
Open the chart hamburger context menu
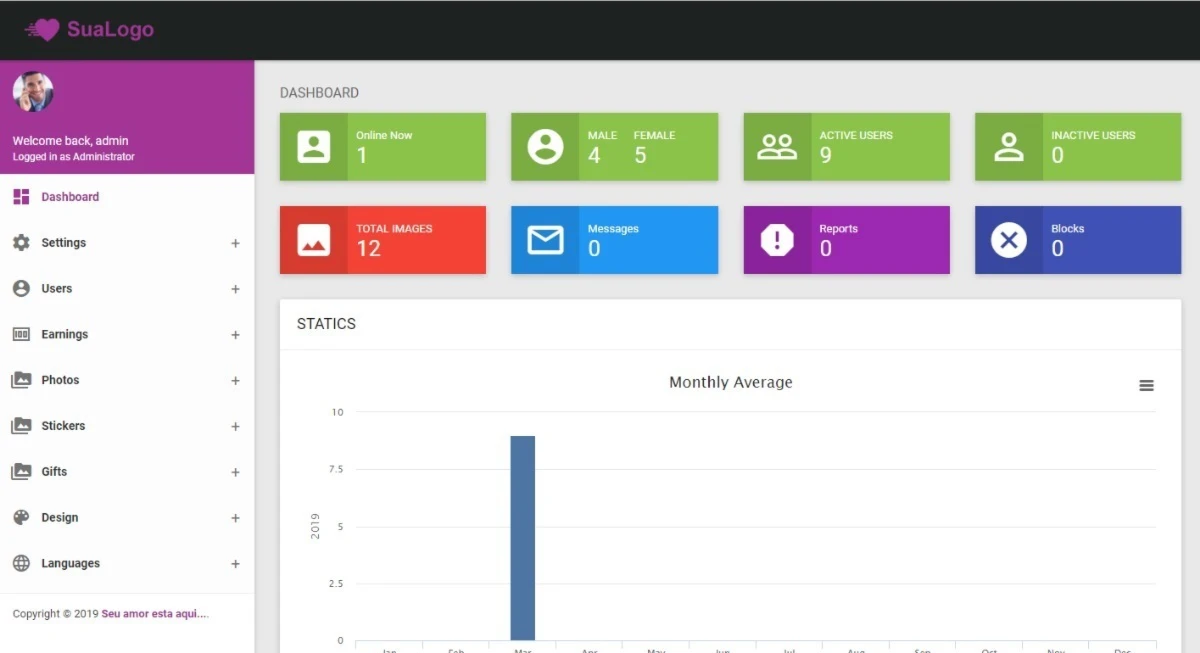pyautogui.click(x=1146, y=386)
